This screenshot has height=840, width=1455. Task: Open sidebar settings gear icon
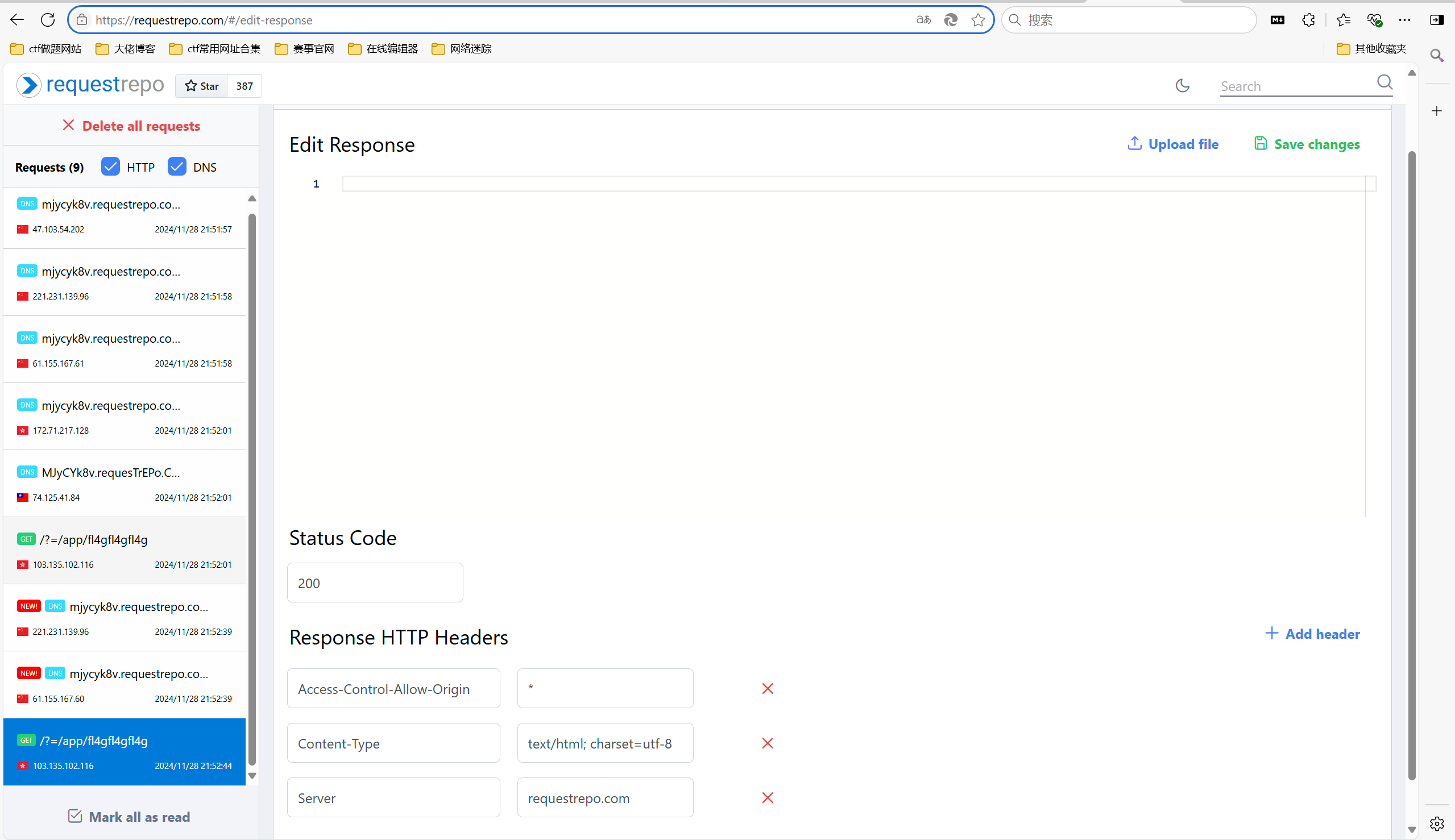1437,824
